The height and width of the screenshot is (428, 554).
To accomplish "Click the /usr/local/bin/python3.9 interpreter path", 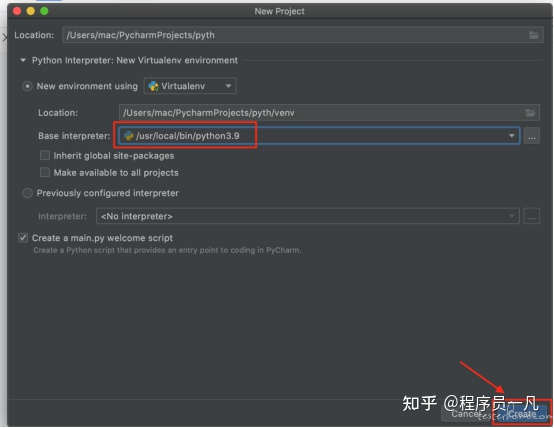I will point(188,136).
